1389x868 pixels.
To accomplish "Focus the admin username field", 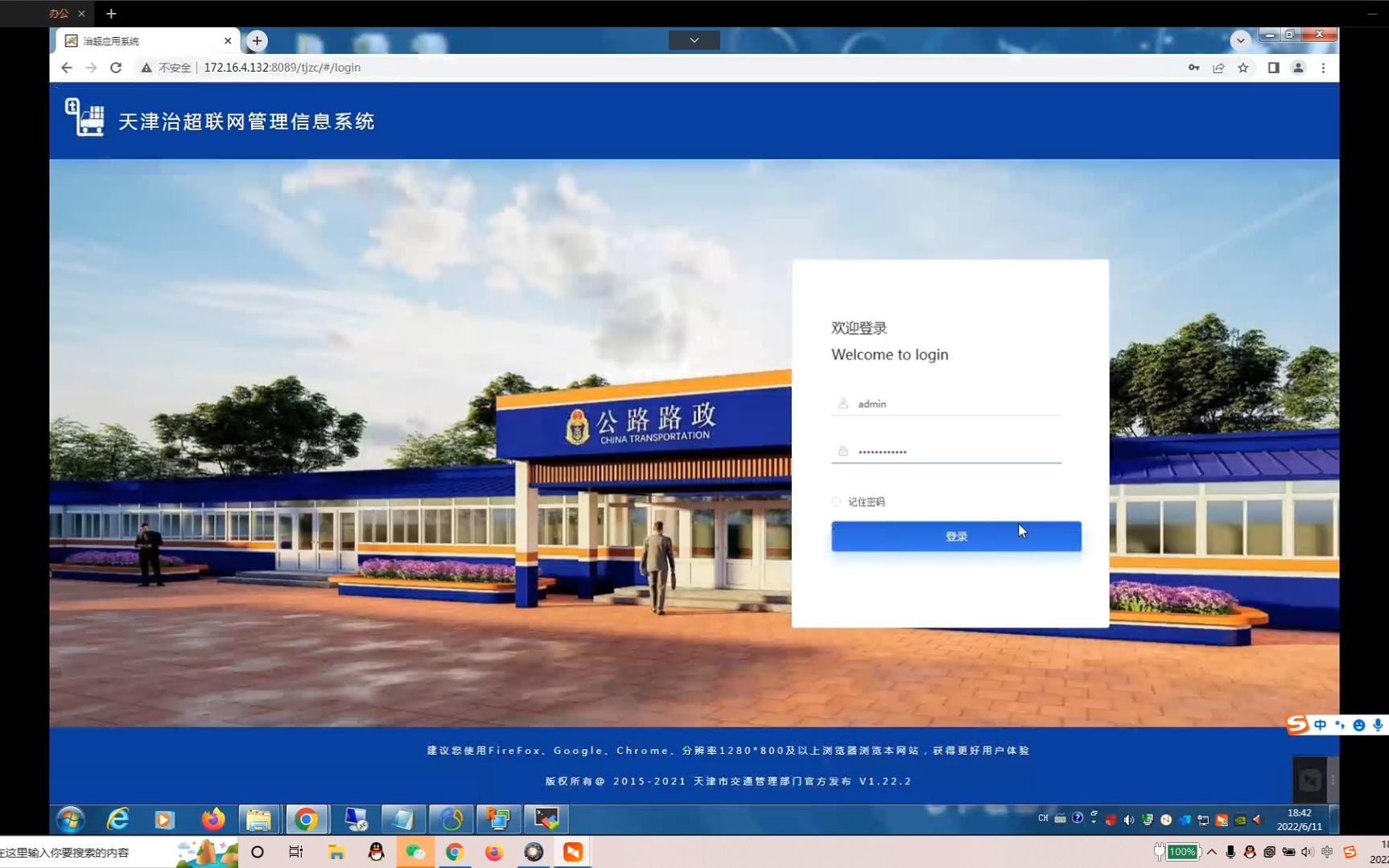I will coord(946,404).
